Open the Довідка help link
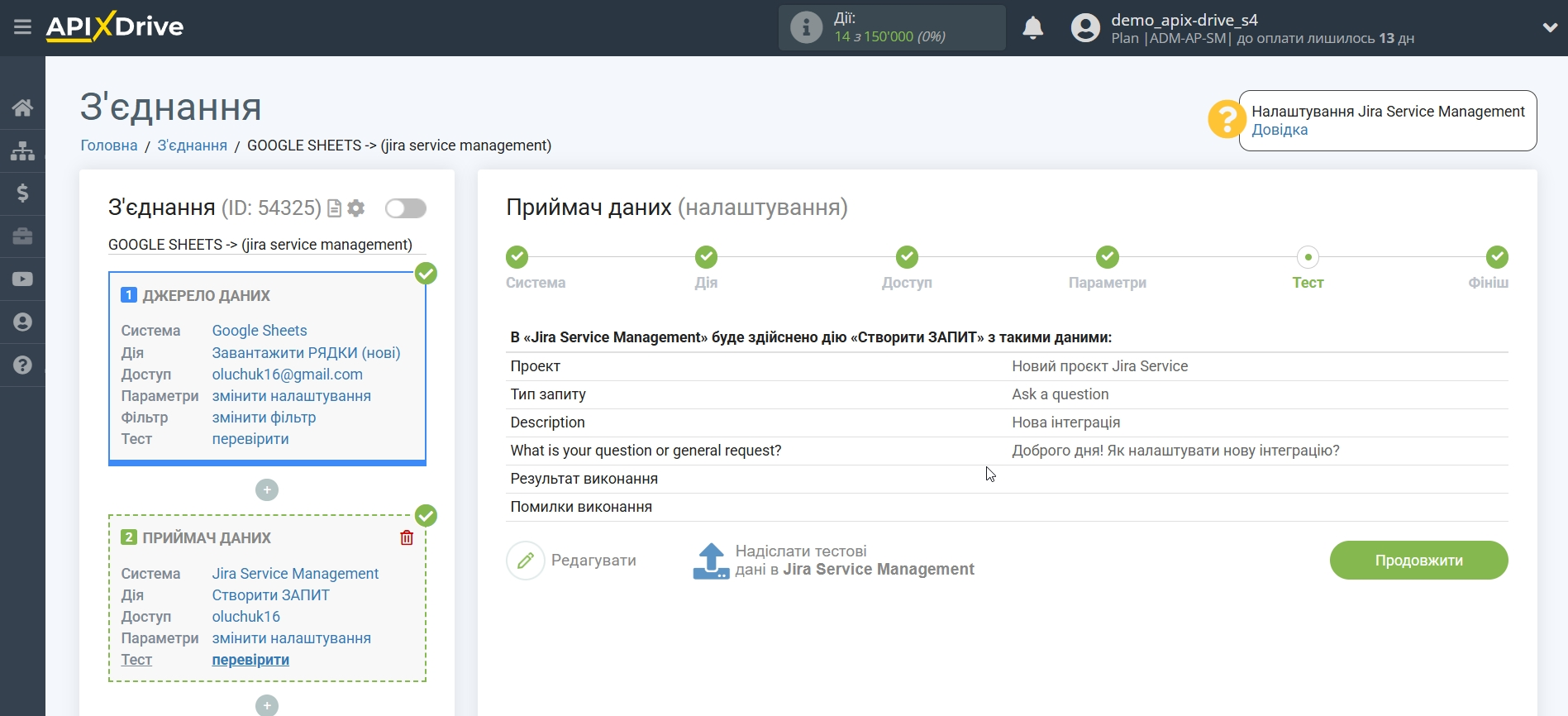 click(1280, 130)
